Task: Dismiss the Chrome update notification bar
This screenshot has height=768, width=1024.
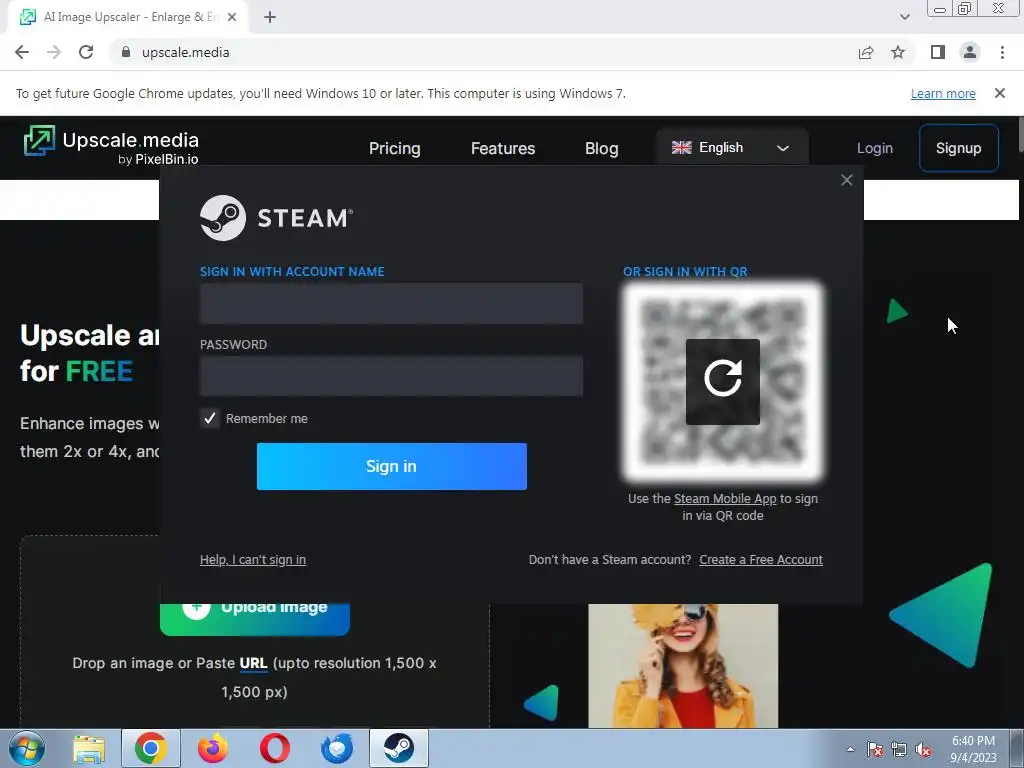Action: (999, 93)
